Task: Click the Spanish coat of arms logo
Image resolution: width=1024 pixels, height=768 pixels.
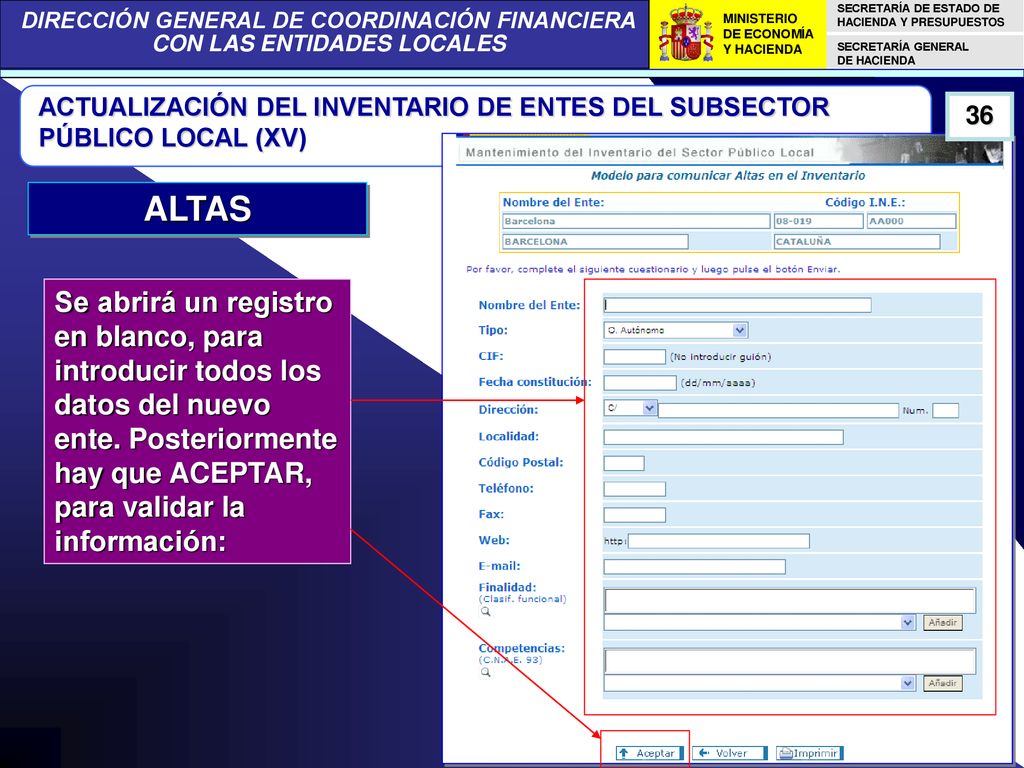Action: [x=685, y=34]
